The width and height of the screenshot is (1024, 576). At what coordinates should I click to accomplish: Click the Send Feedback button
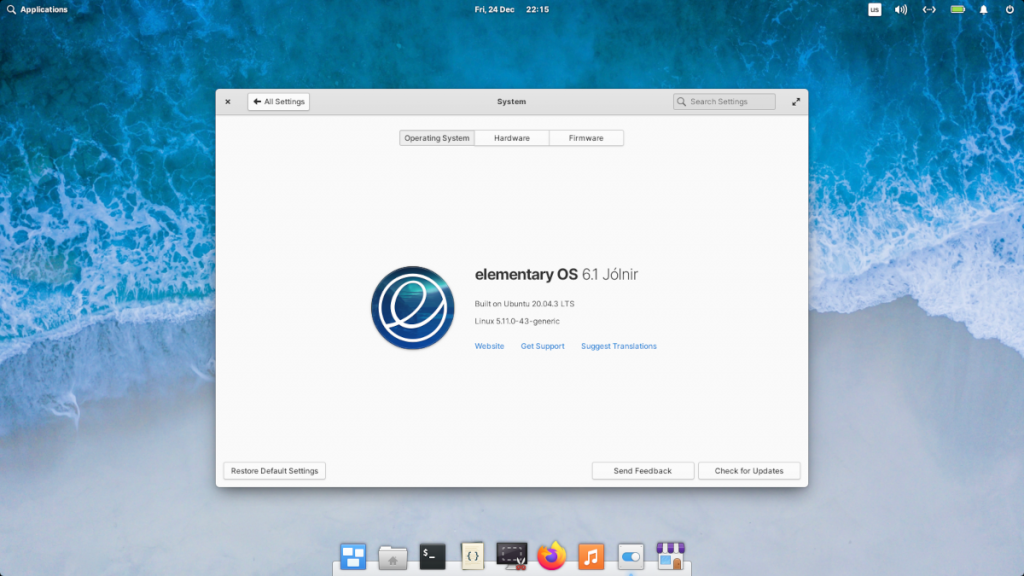coord(642,470)
